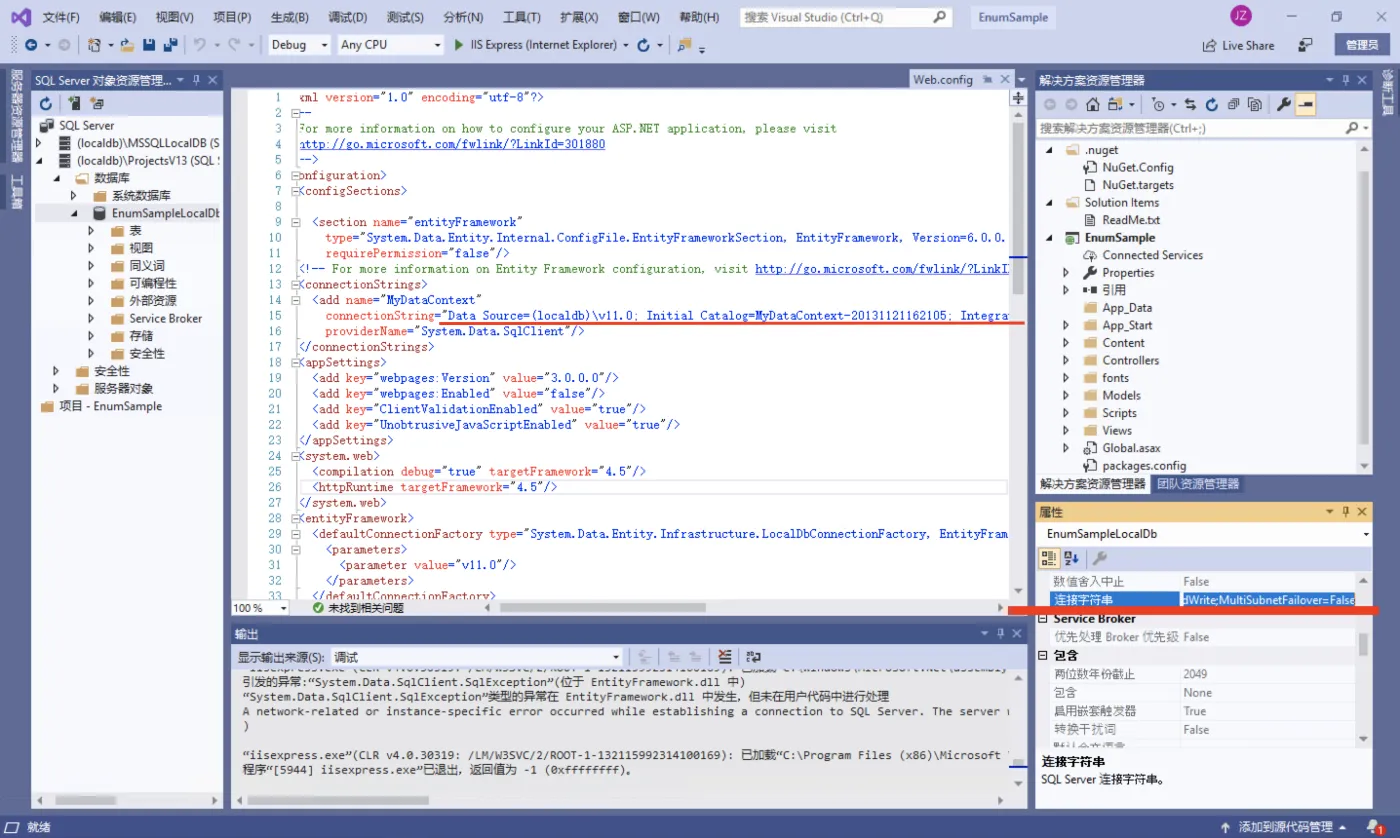Image resolution: width=1400 pixels, height=838 pixels.
Task: Click 未找到相关问题 status indicator
Action: pyautogui.click(x=357, y=607)
